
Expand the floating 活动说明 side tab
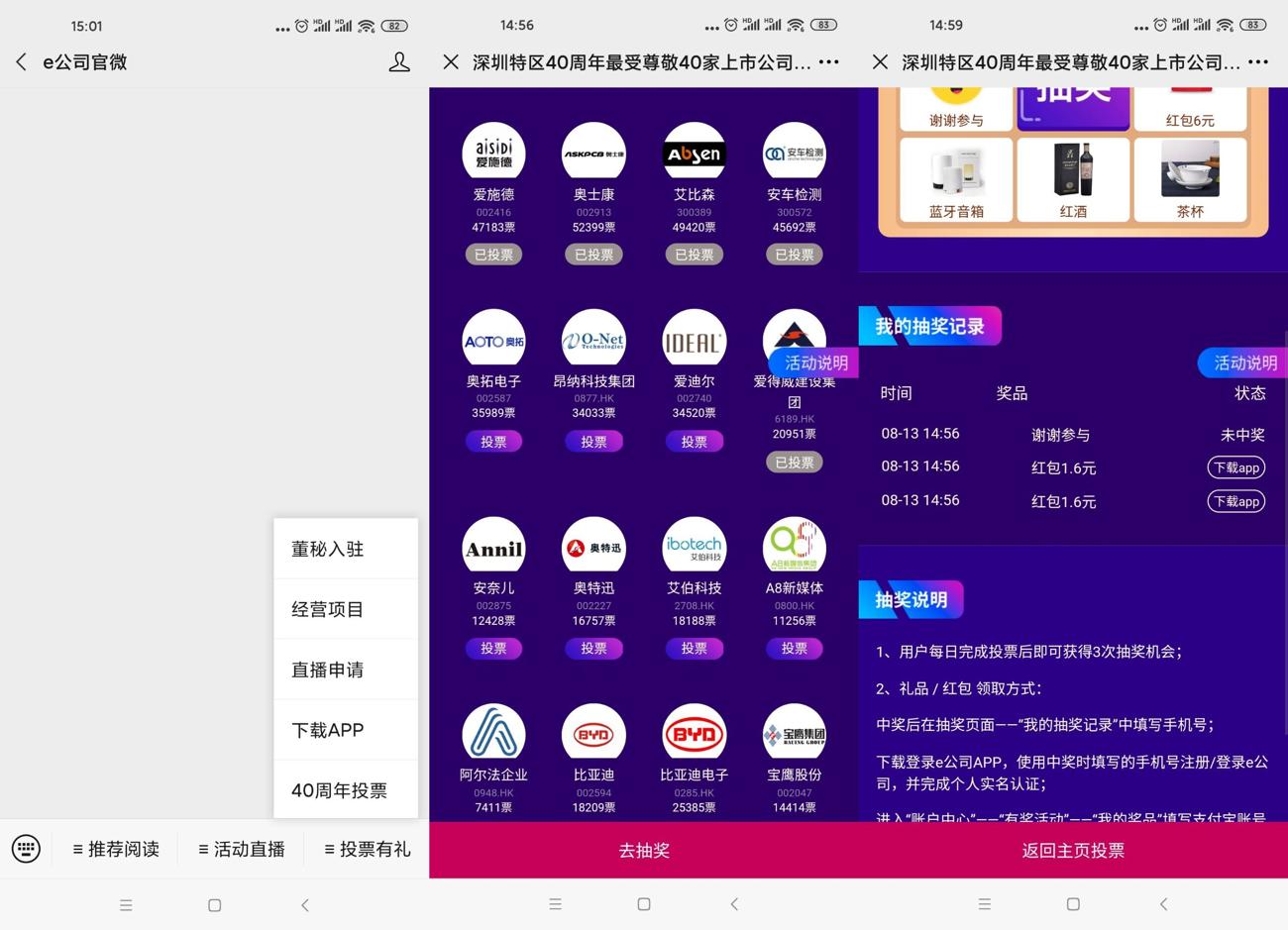(1244, 362)
